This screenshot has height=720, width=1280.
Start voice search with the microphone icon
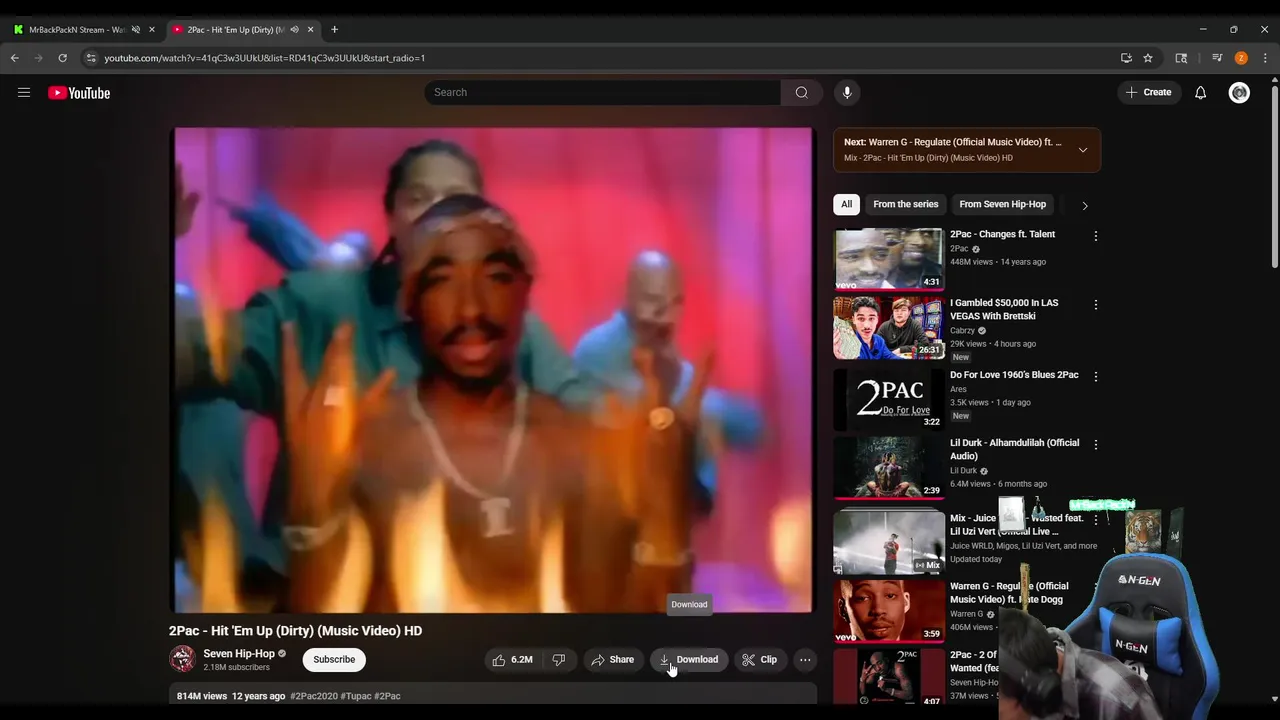[x=847, y=92]
